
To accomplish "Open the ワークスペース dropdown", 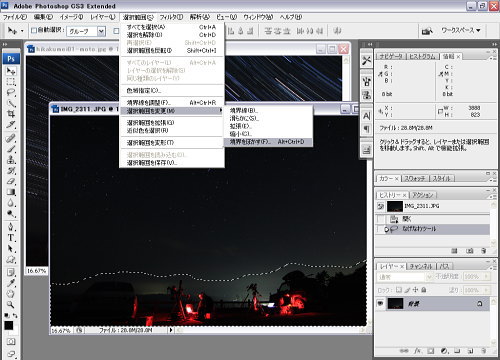I will pyautogui.click(x=461, y=31).
